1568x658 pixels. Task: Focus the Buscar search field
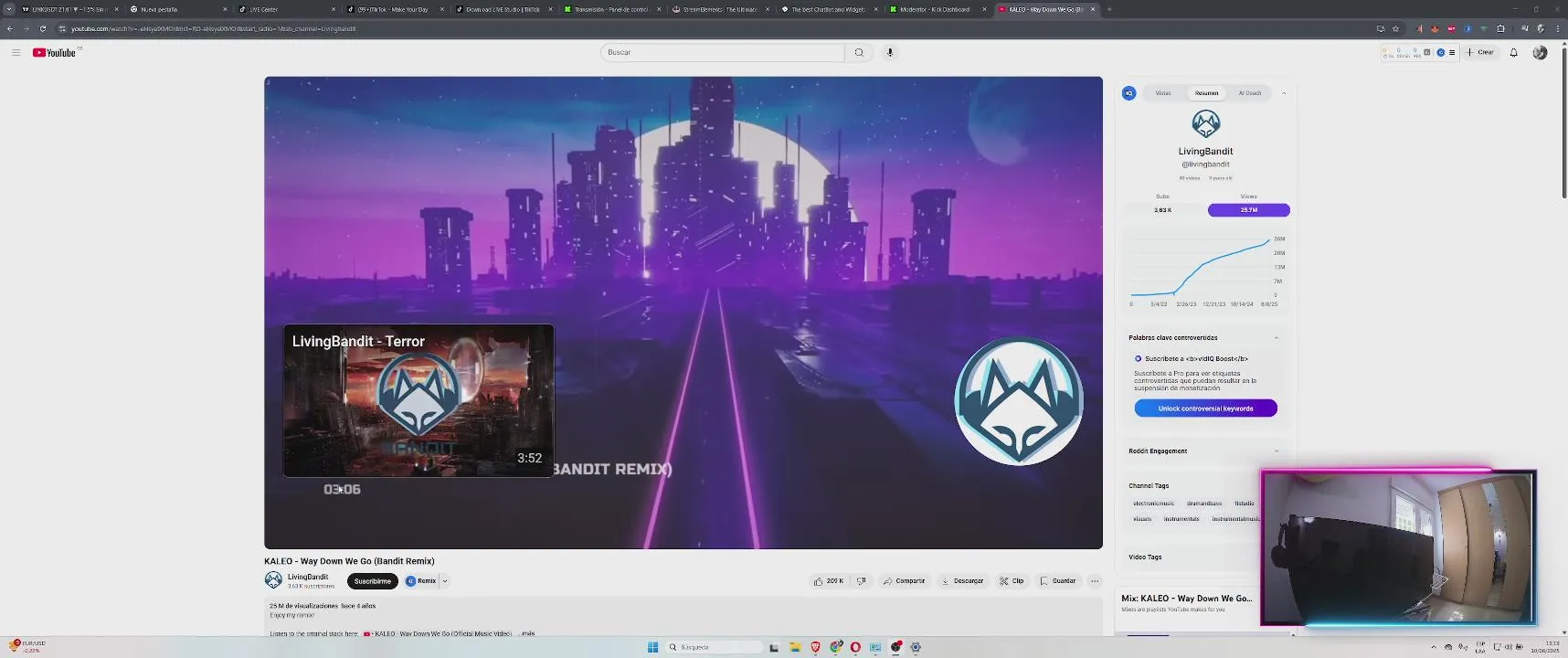click(722, 52)
